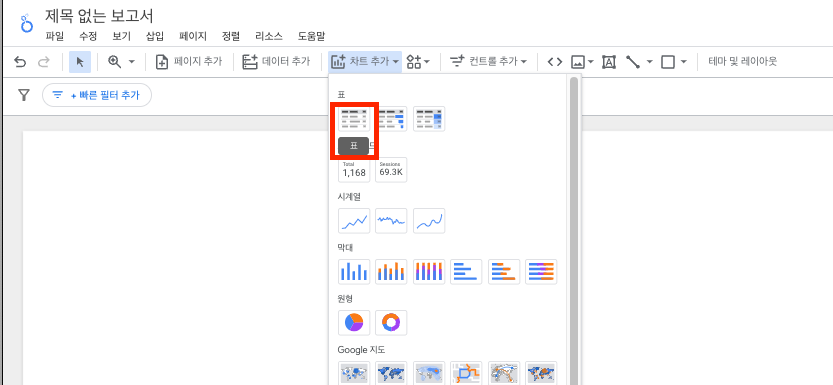Viewport: 833px width, 385px height.
Task: Open the 파일 menu
Action: (x=54, y=37)
